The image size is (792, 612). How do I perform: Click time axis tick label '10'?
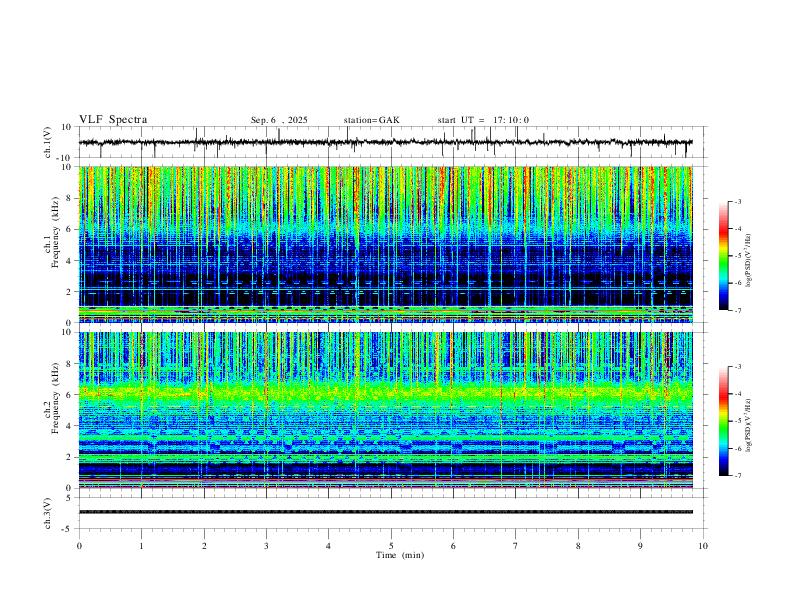703,546
